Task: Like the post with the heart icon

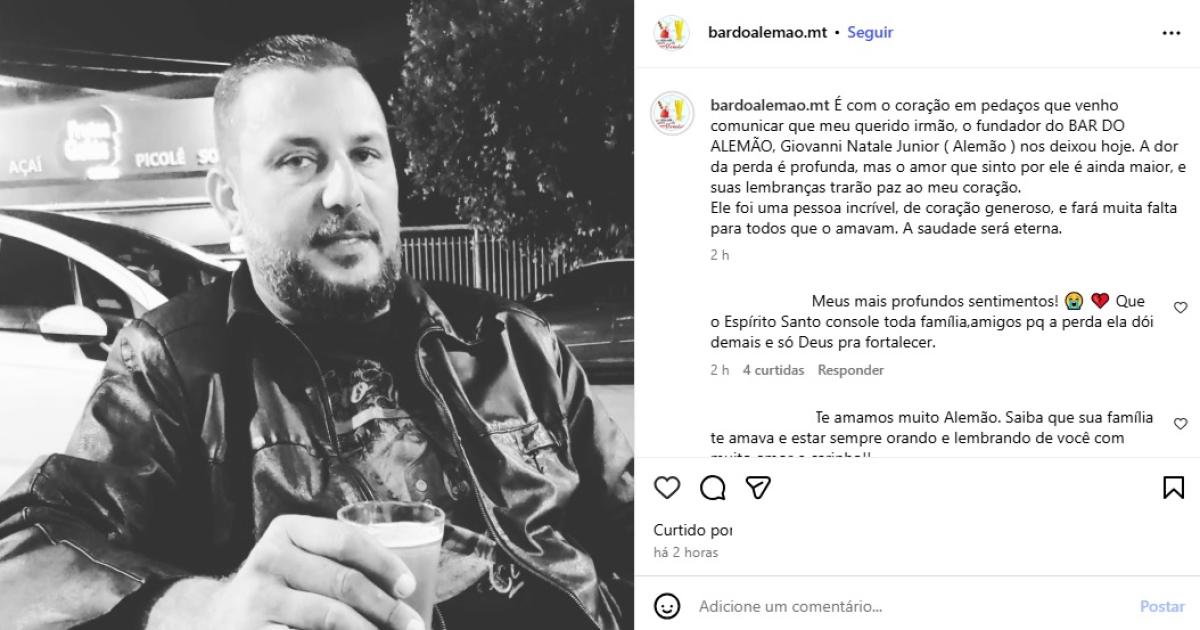Action: [667, 487]
